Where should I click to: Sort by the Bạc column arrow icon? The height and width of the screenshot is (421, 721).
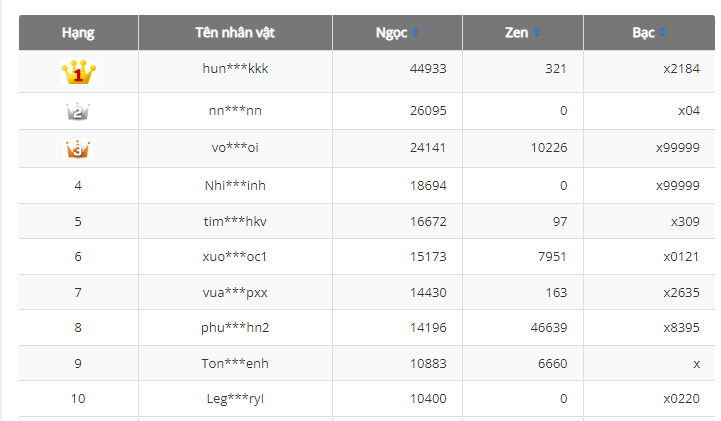661,33
